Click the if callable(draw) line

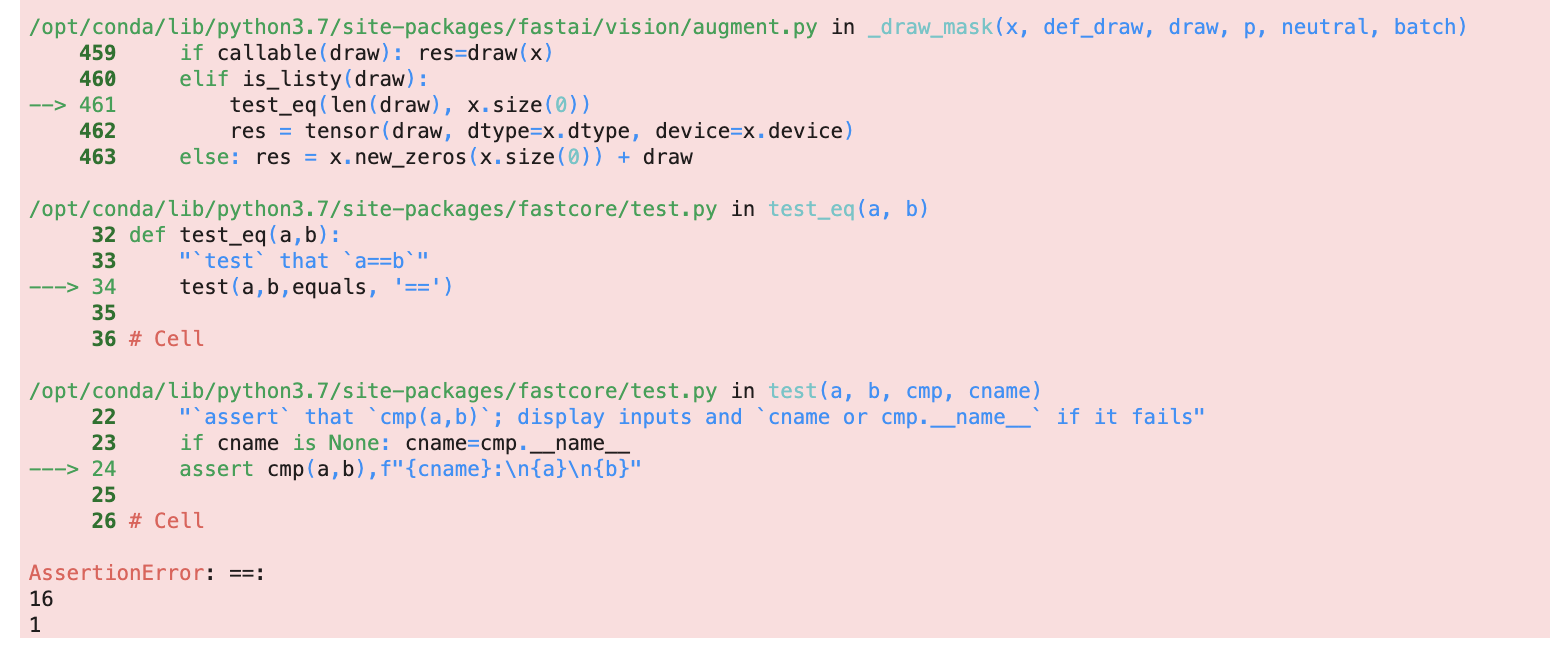pyautogui.click(x=360, y=52)
